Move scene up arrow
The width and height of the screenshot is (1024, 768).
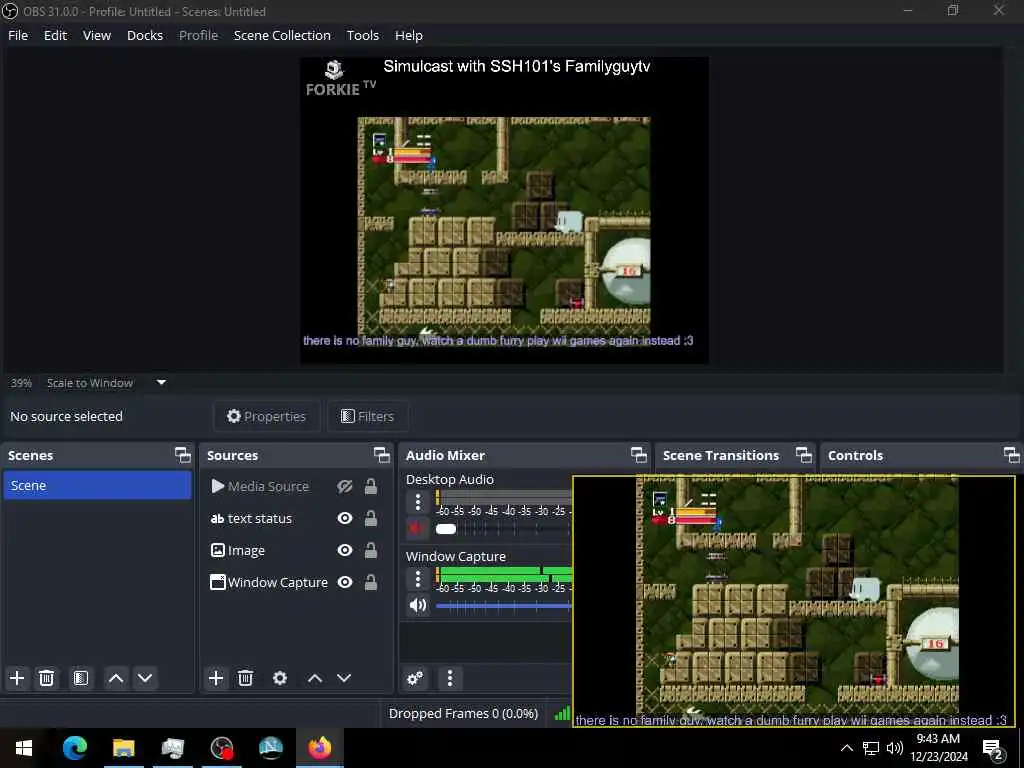click(x=116, y=678)
